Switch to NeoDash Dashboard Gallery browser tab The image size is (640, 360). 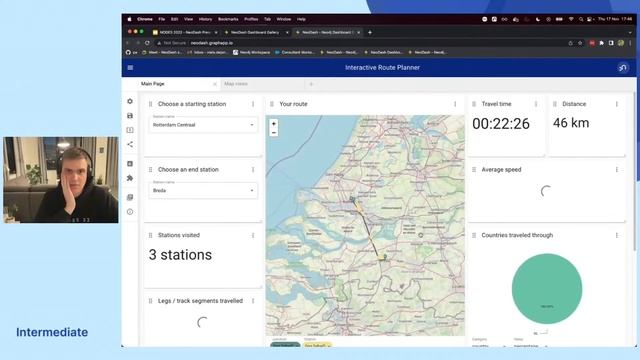(256, 32)
